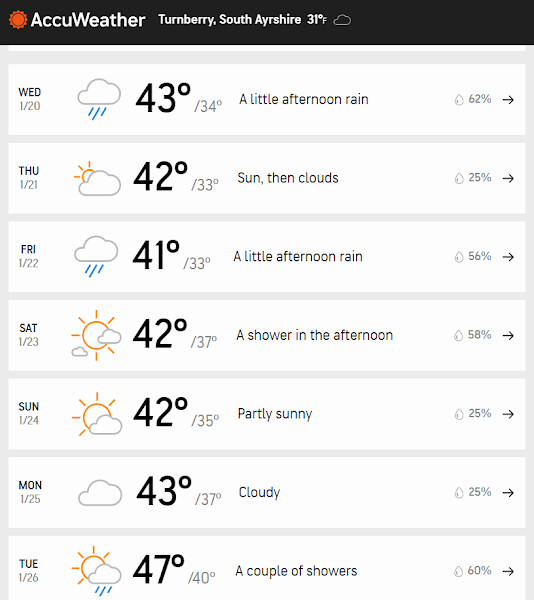
Task: Open Monday 1/25 details via arrow
Action: tap(508, 492)
